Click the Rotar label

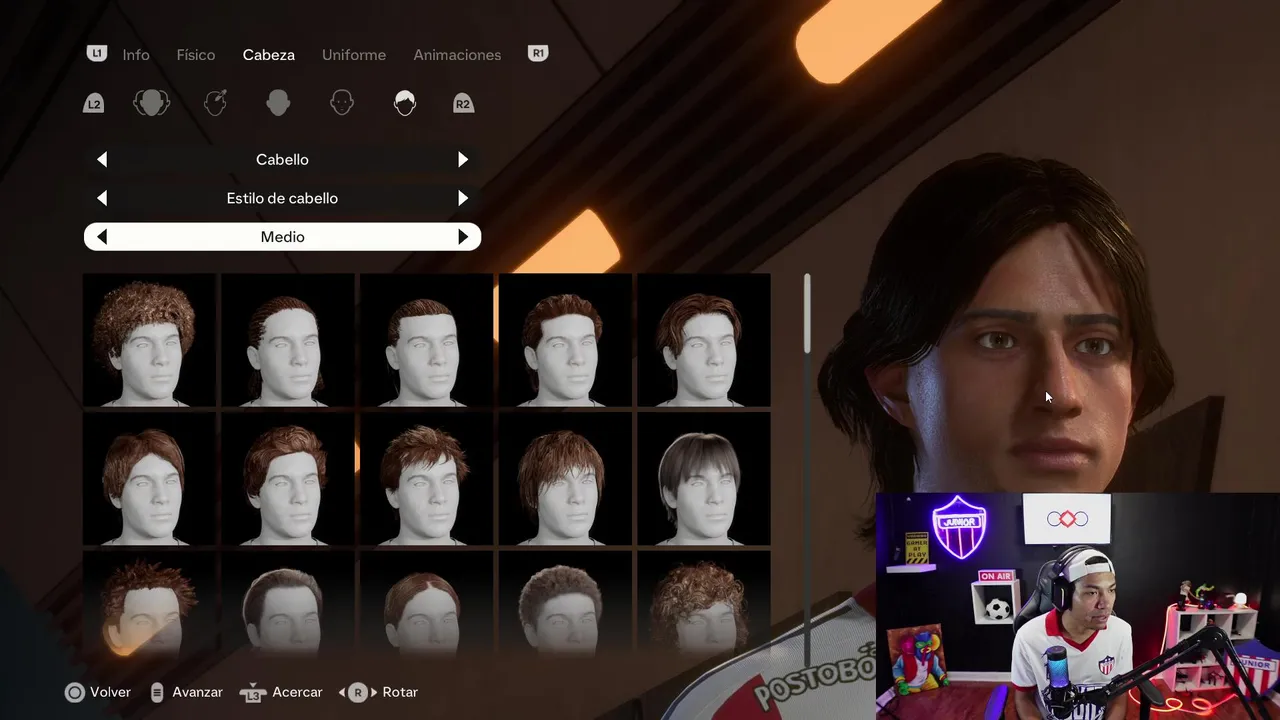click(x=400, y=692)
